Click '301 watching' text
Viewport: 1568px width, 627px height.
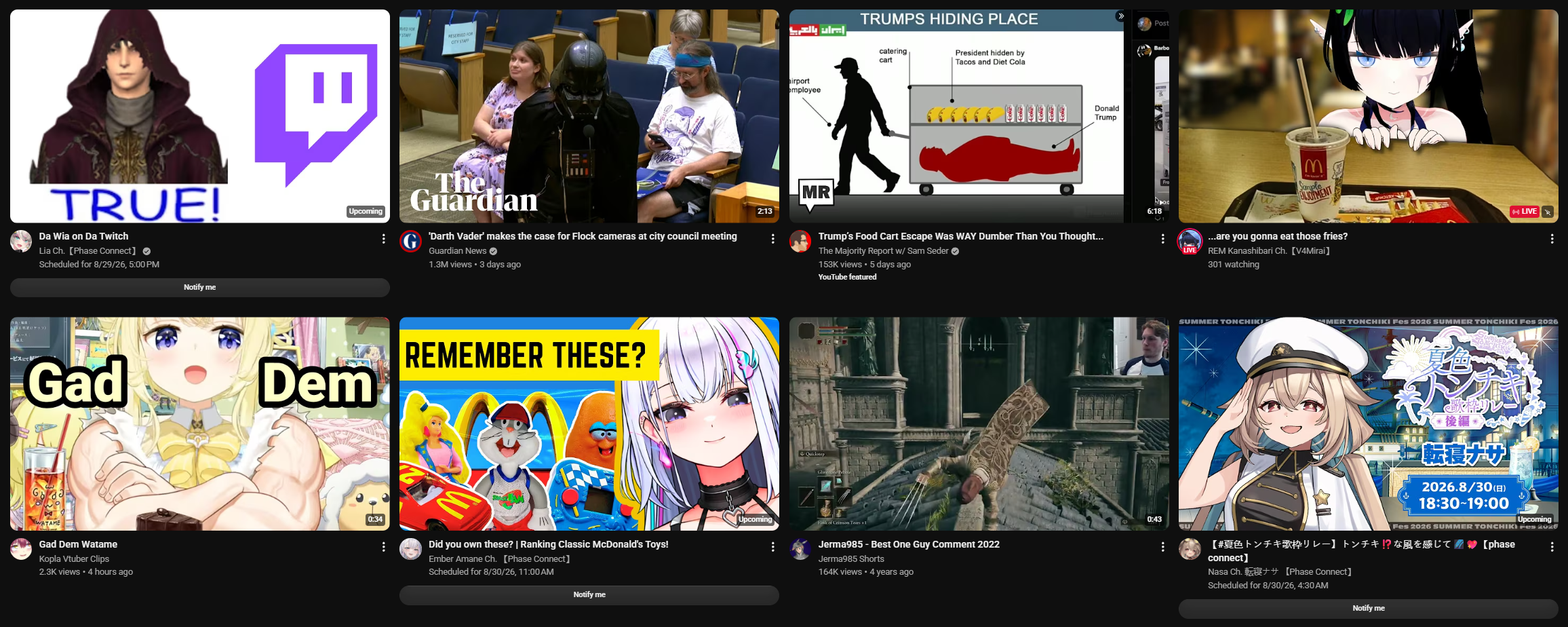point(1234,265)
